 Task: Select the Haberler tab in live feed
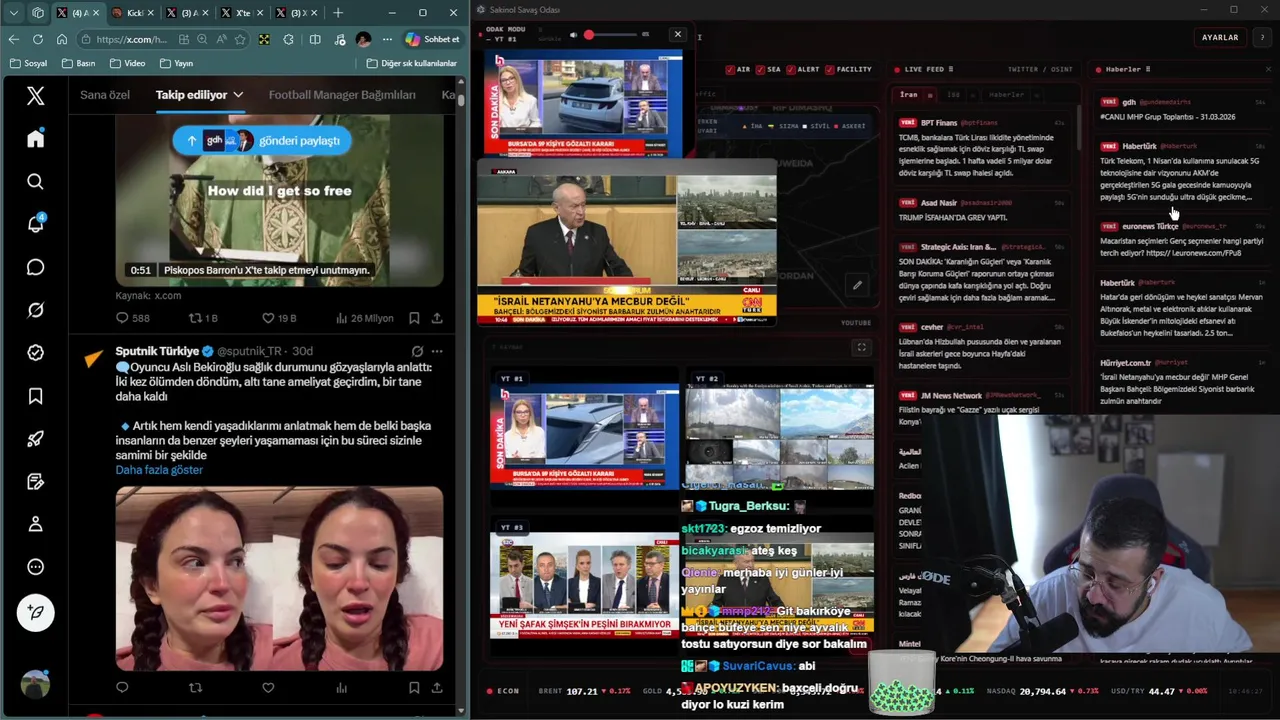coord(1006,95)
